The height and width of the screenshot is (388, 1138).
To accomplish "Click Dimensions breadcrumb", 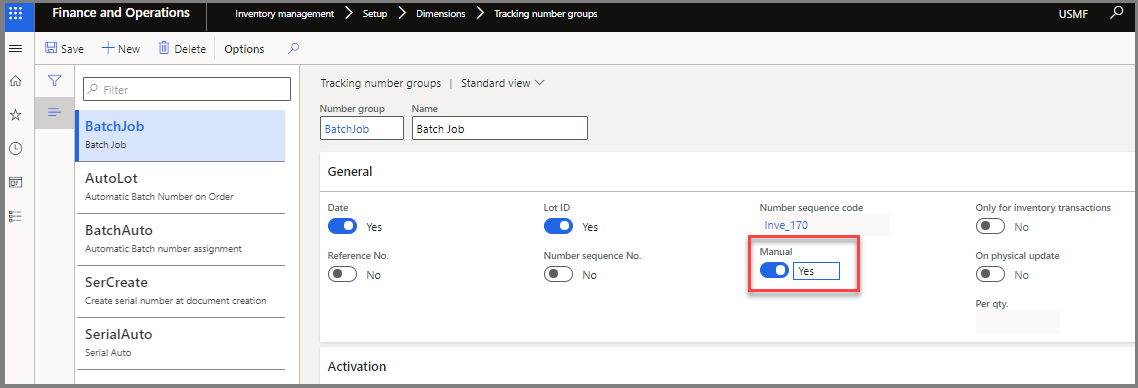I will [441, 14].
